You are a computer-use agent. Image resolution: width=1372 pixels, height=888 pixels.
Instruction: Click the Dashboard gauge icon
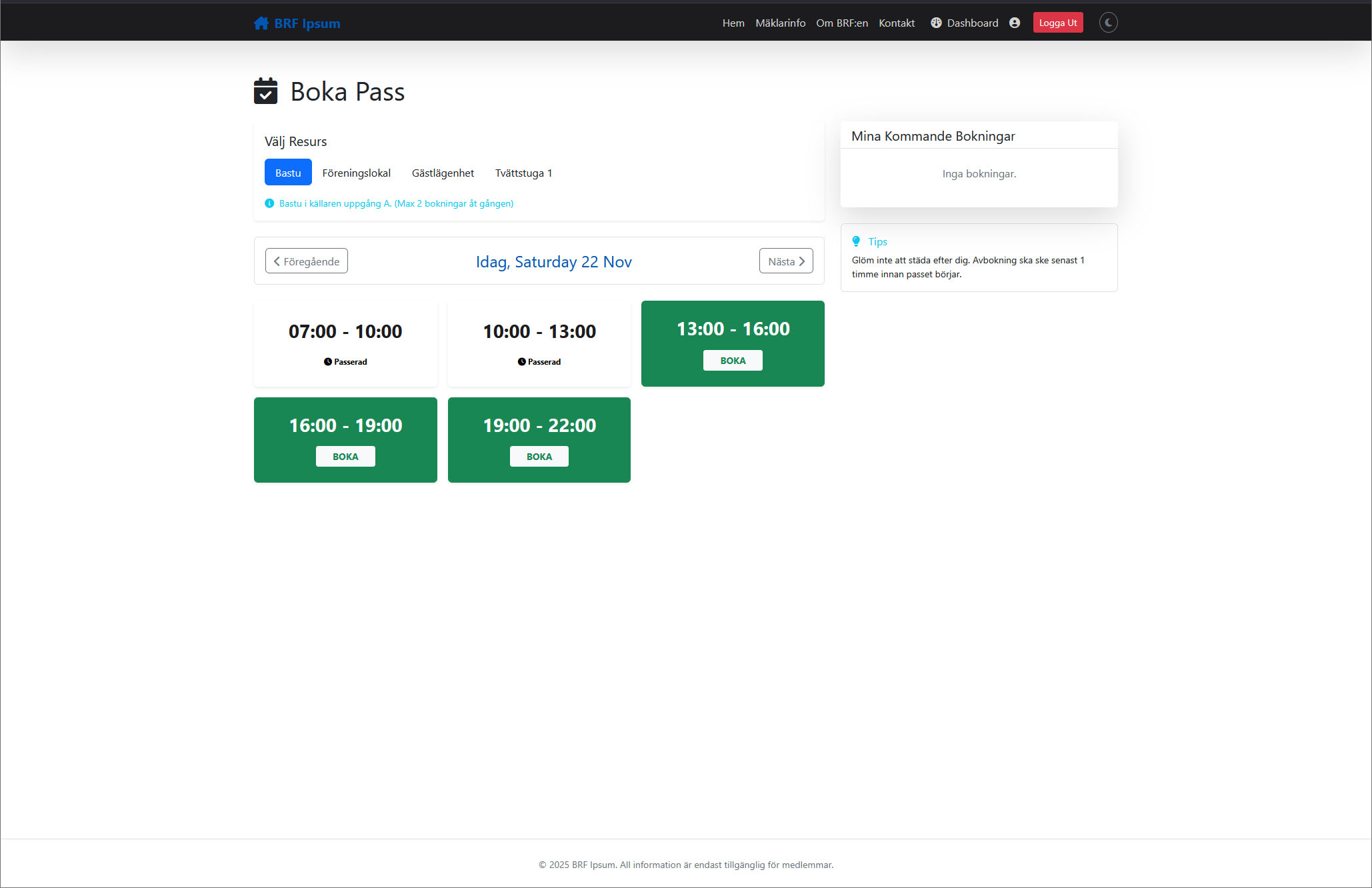[936, 23]
